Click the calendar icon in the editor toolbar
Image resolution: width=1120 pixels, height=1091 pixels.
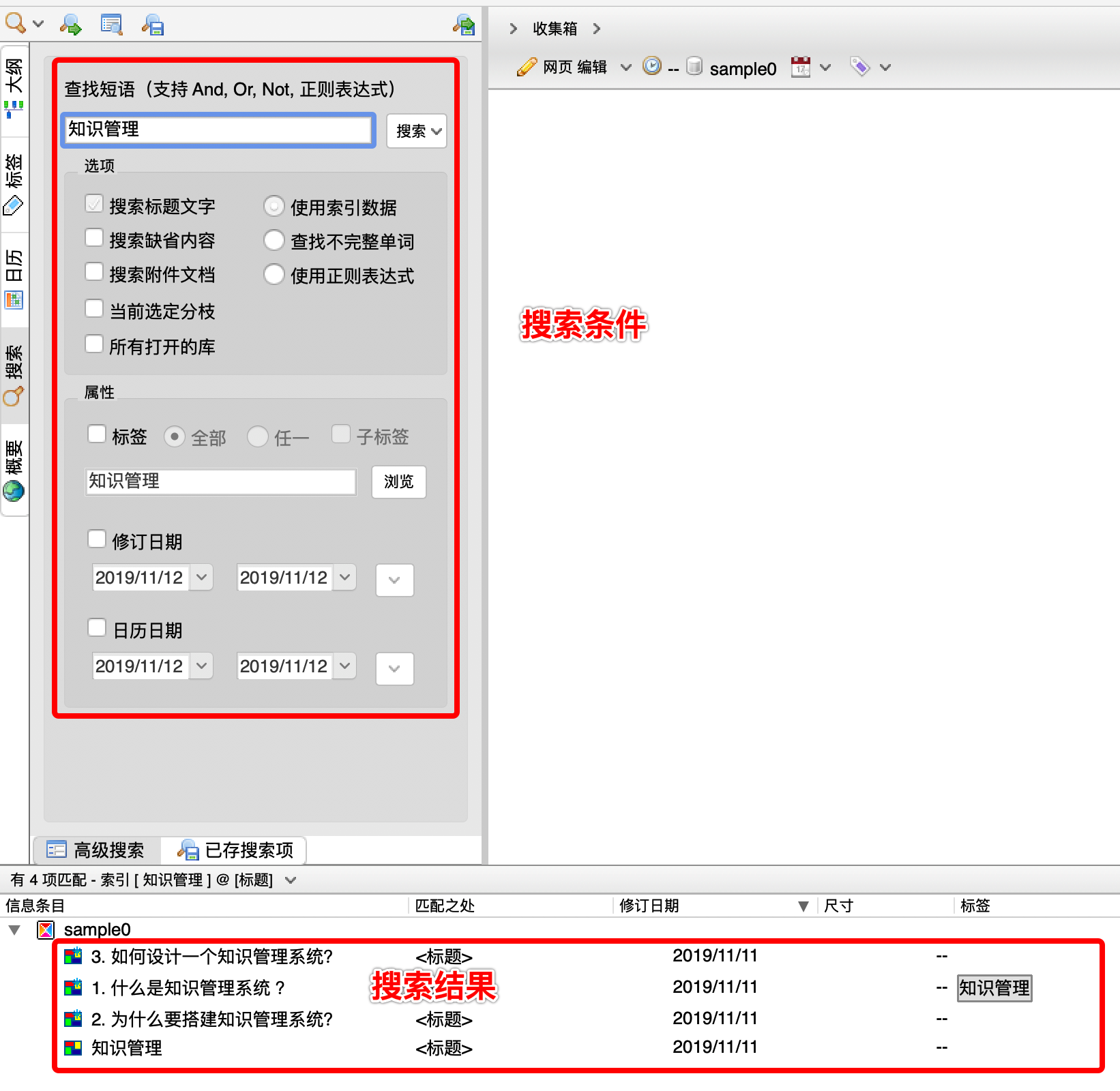tap(801, 67)
